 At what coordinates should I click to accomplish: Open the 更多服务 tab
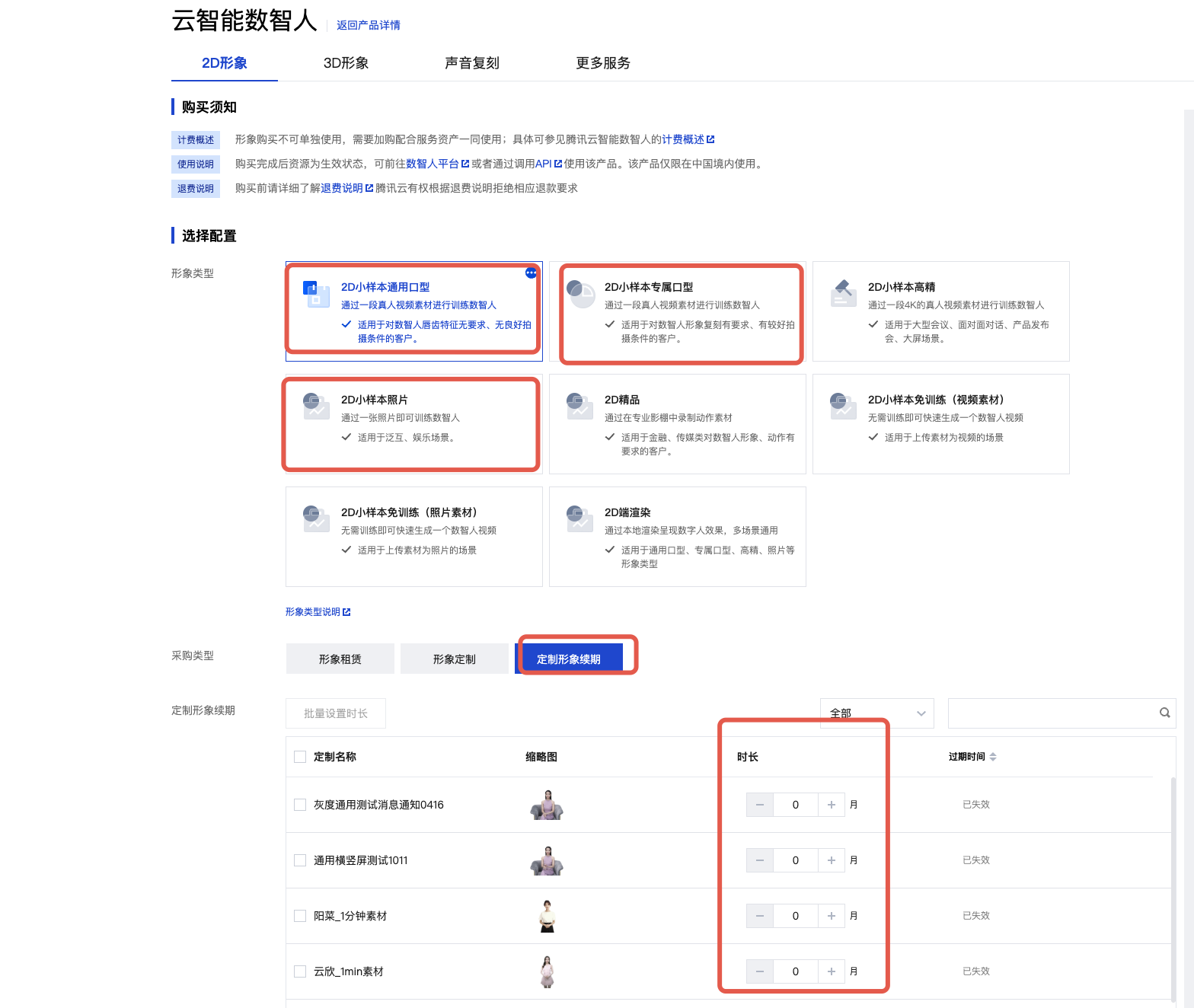point(603,63)
